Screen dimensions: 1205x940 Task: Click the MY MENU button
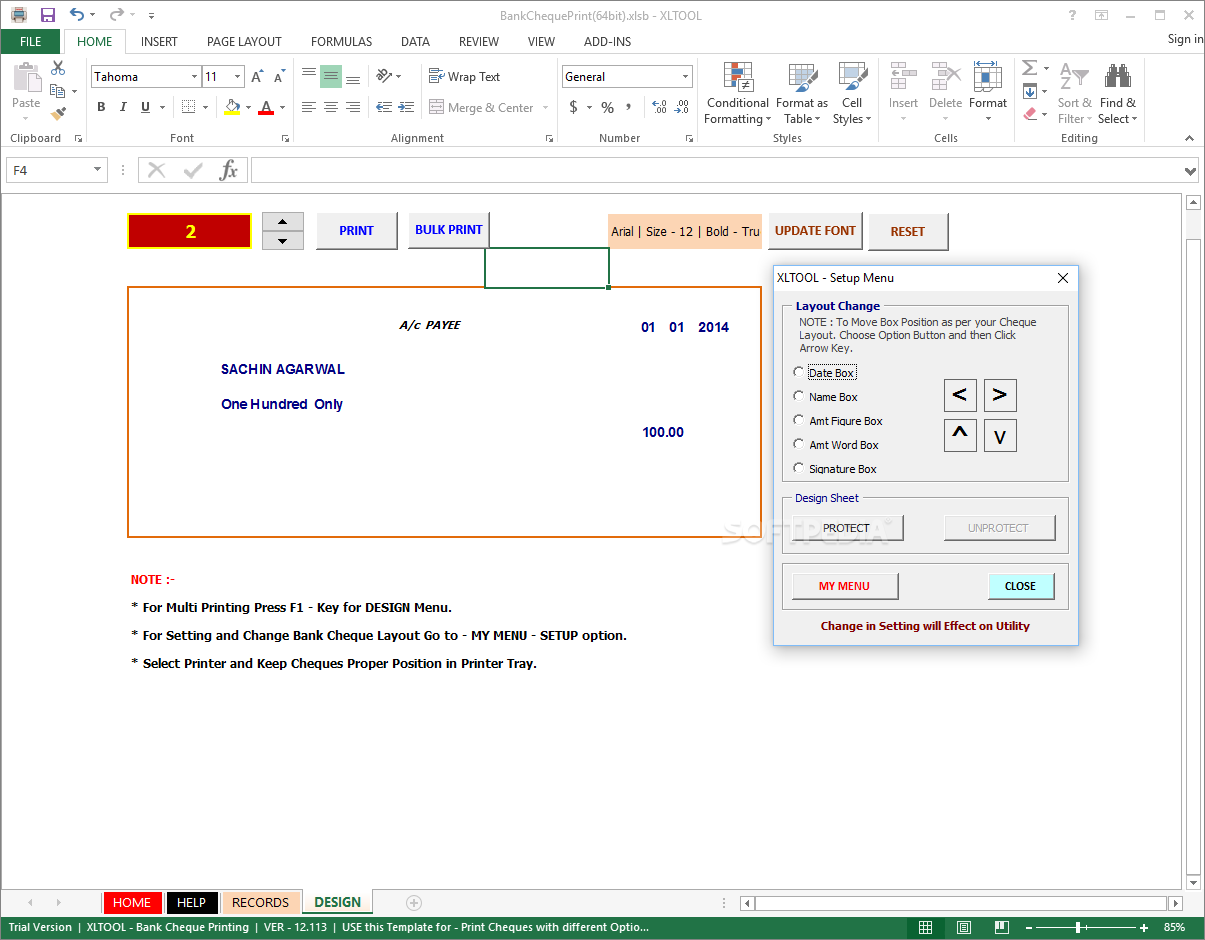tap(845, 586)
